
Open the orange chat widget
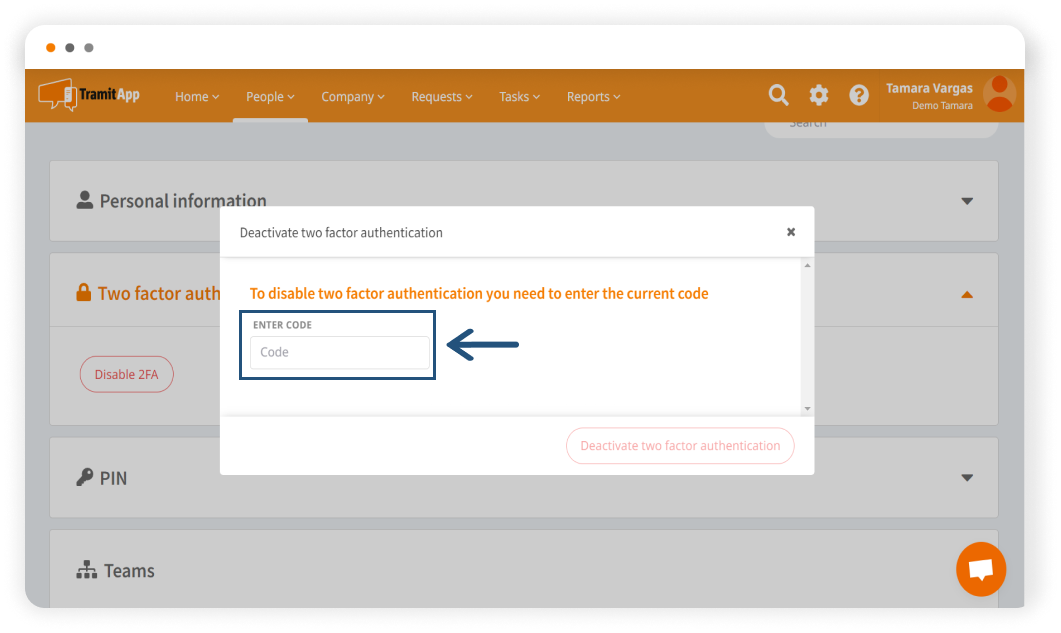[980, 569]
